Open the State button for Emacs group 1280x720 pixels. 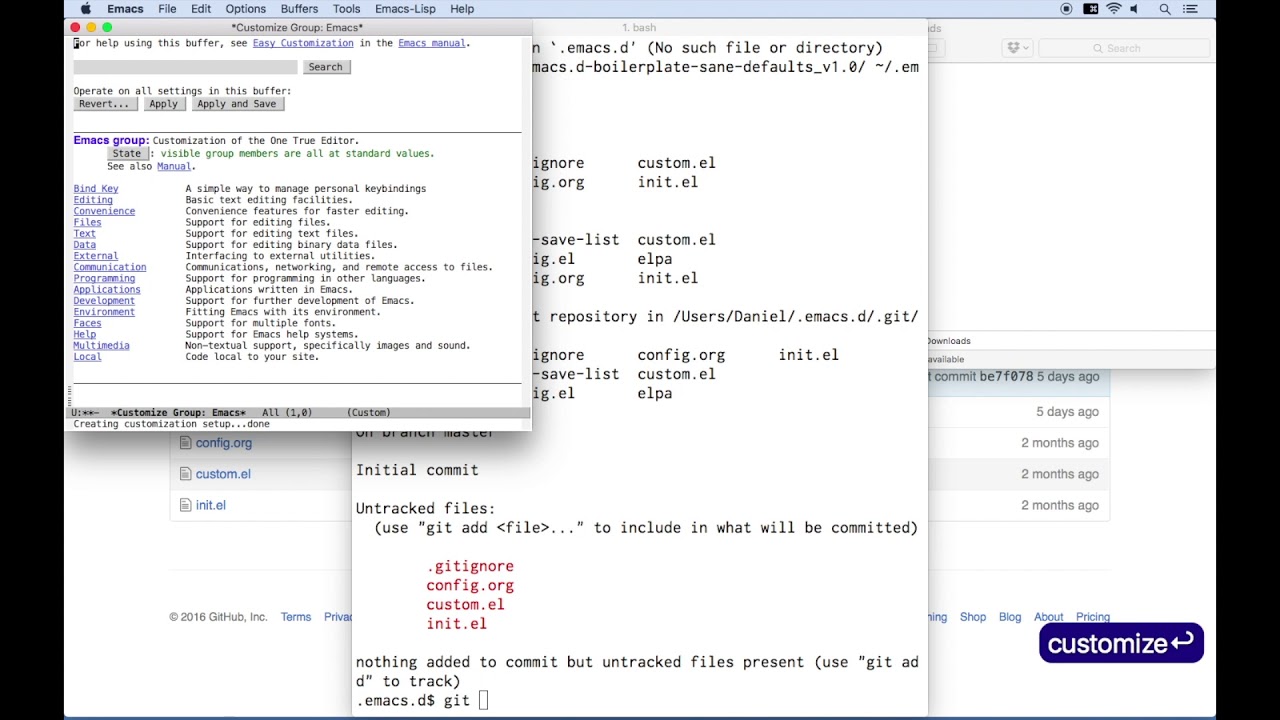(127, 154)
